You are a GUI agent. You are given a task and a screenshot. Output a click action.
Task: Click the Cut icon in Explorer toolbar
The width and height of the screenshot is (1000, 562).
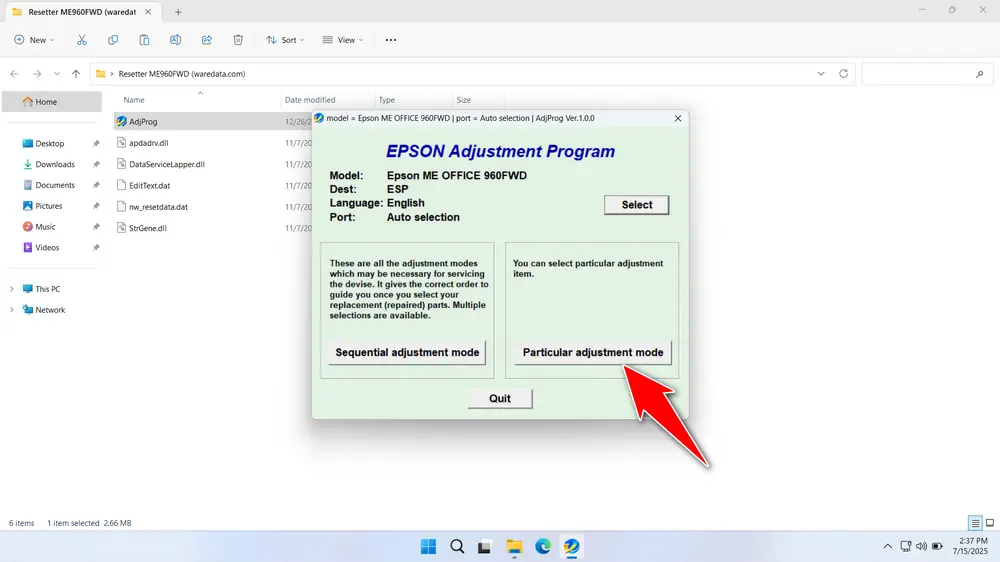82,40
